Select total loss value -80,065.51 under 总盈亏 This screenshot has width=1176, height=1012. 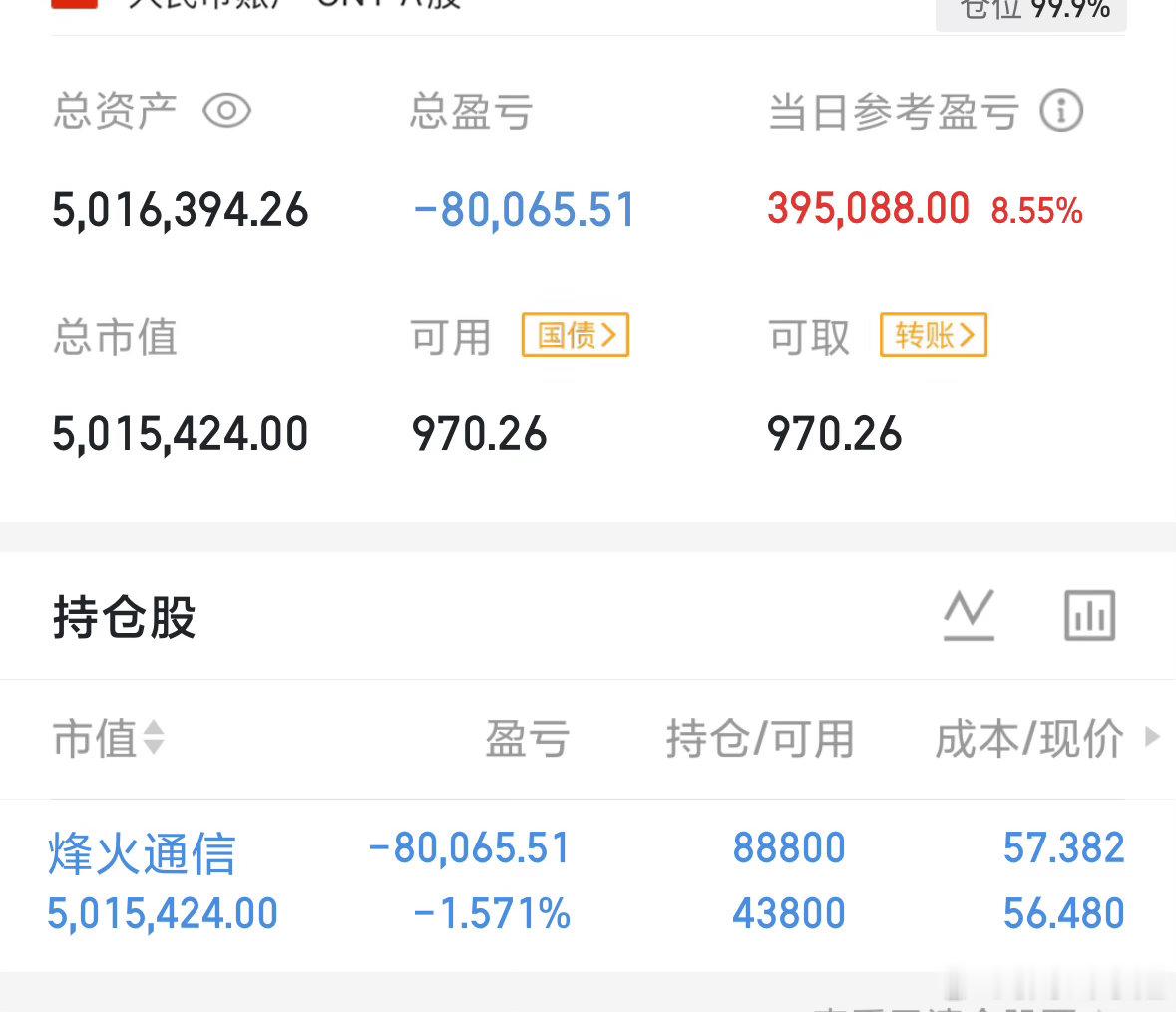(x=525, y=210)
